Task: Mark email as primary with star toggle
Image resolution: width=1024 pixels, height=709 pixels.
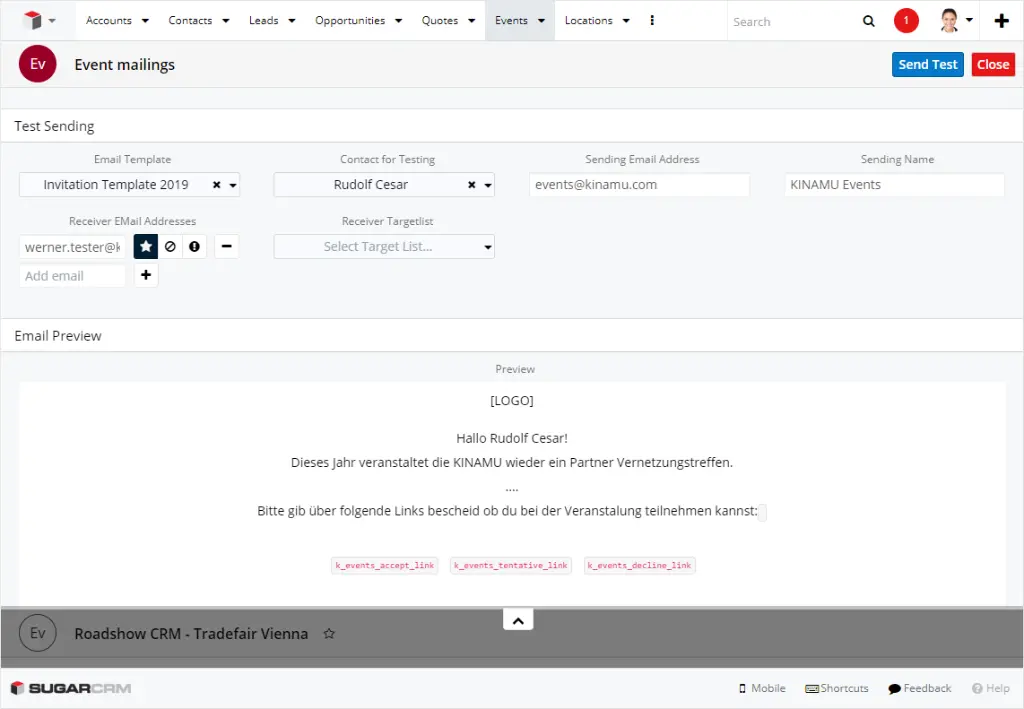Action: point(146,246)
